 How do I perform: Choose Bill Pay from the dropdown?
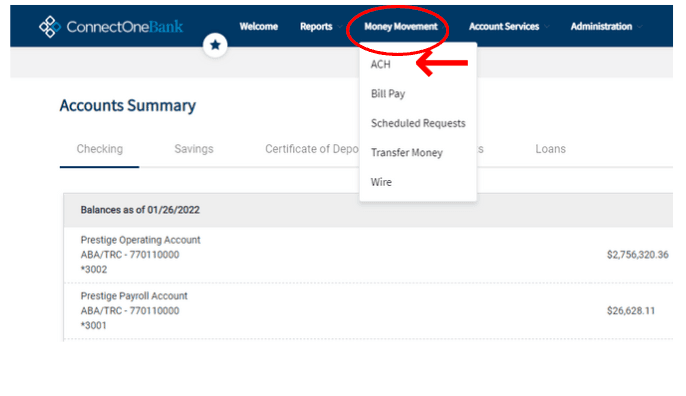pos(388,94)
